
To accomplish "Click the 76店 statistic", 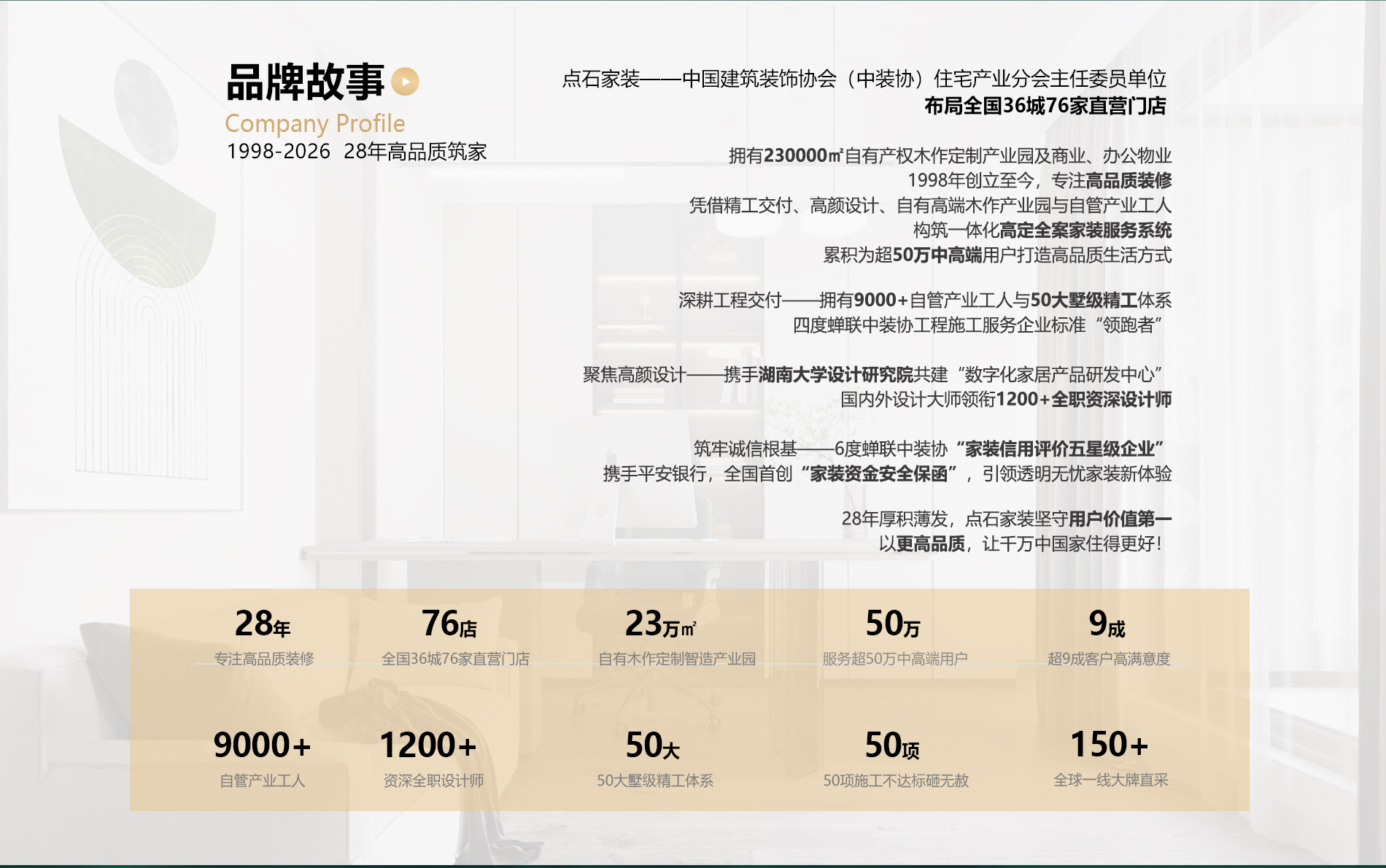I will coord(449,624).
